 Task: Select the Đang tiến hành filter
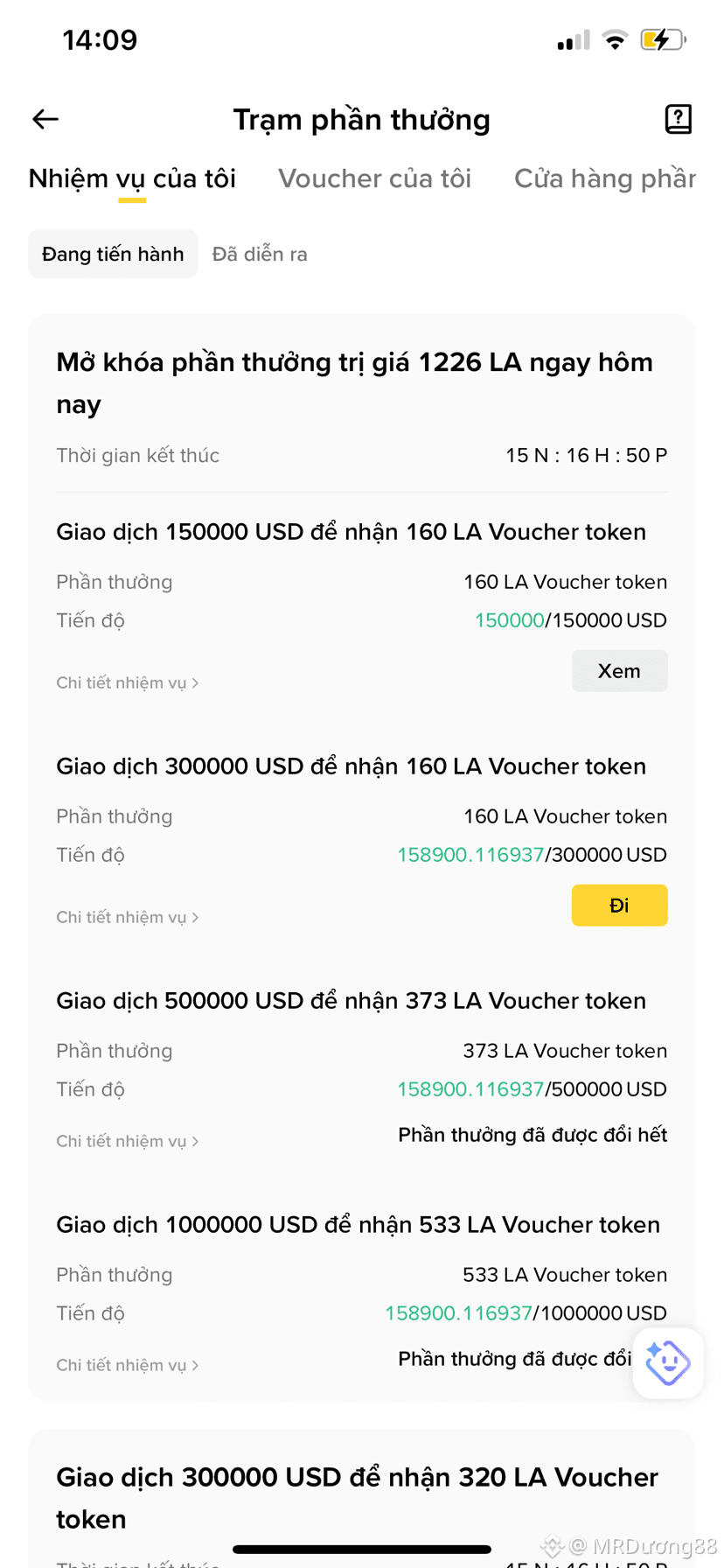(113, 254)
